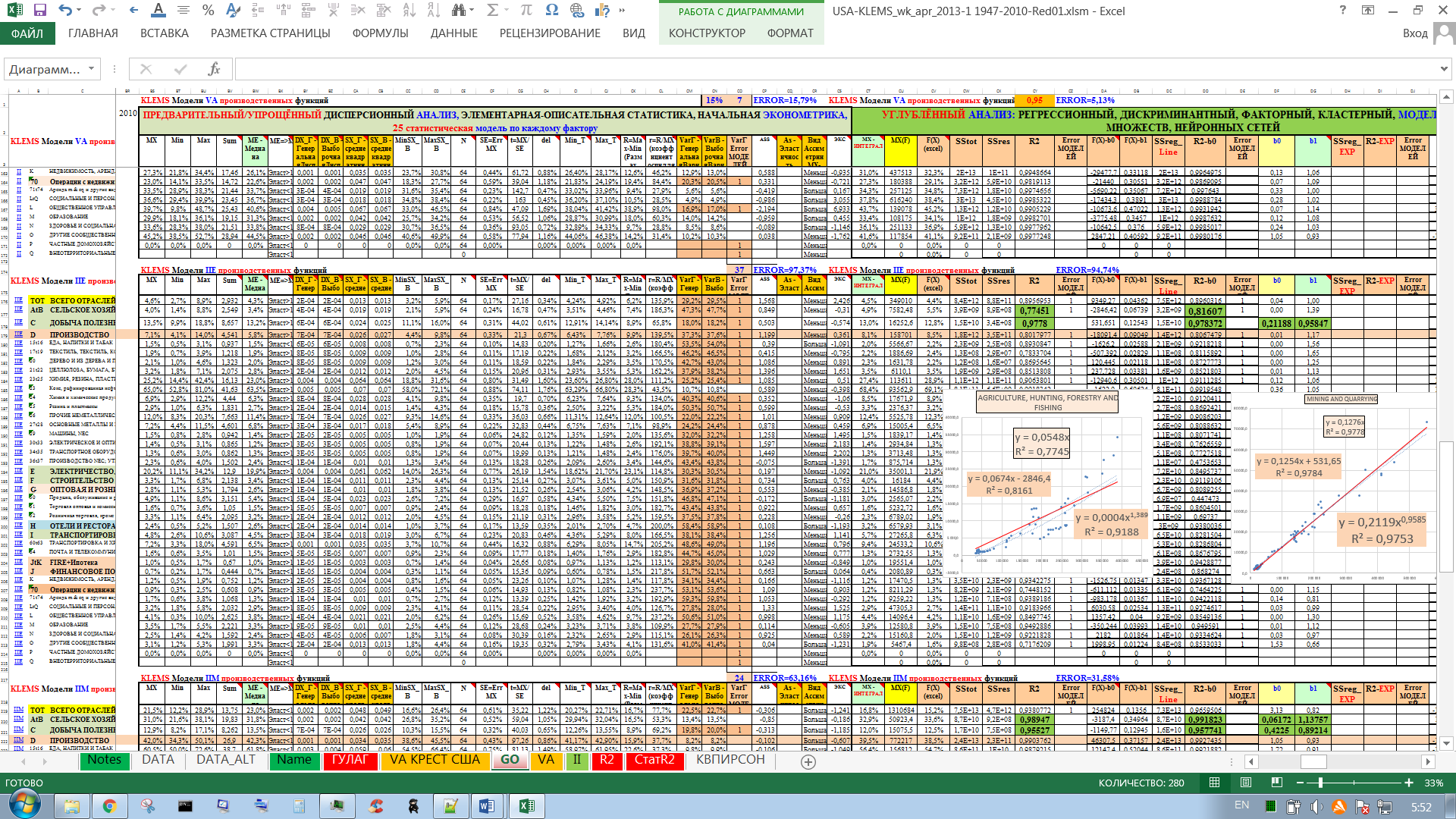Add new sheet with plus button
Viewport: 1456px width, 819px height.
coord(808,761)
